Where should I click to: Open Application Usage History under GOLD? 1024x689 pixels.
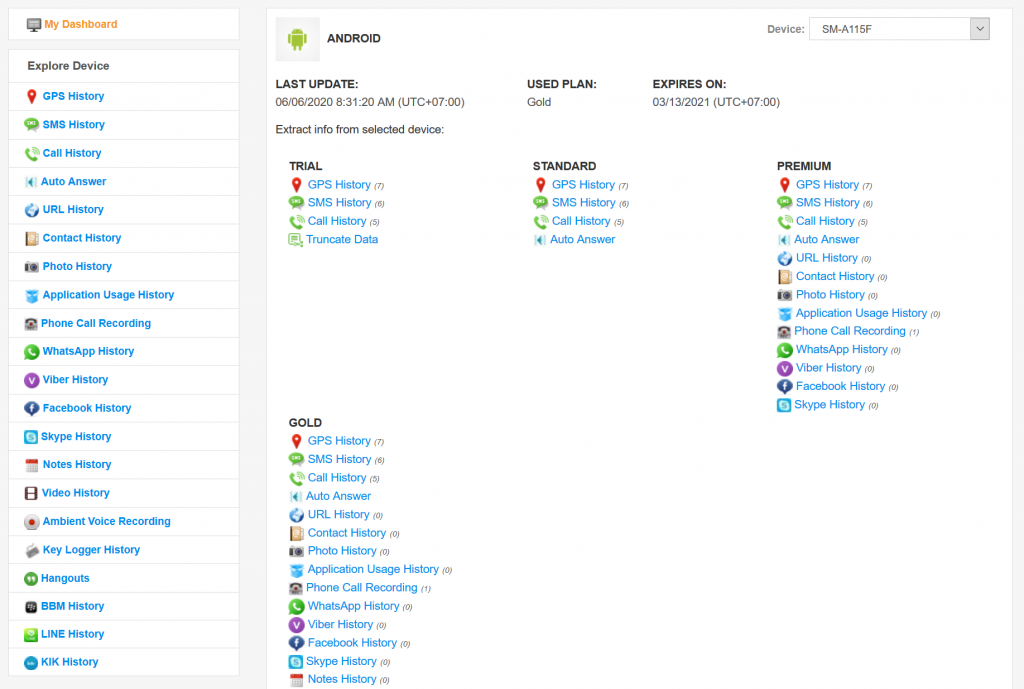[x=373, y=569]
